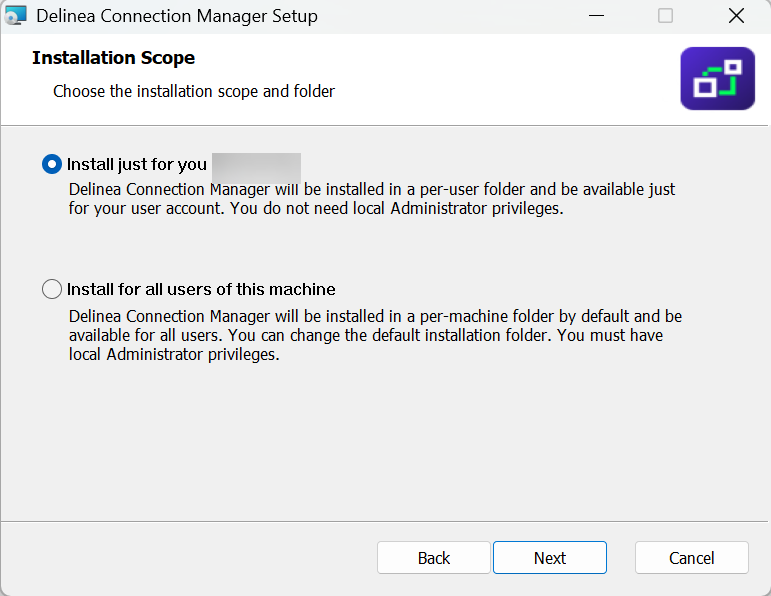Minimize the setup window
Screen dimensions: 771x596
[596, 16]
